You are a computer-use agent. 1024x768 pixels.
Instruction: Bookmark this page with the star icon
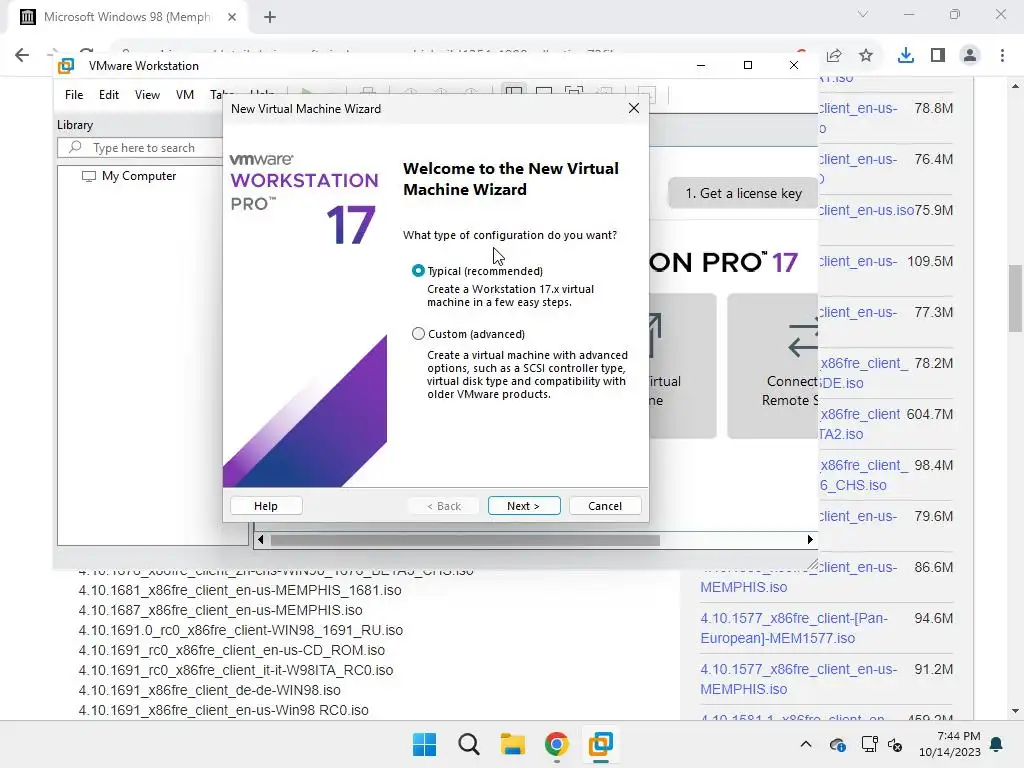pos(866,56)
